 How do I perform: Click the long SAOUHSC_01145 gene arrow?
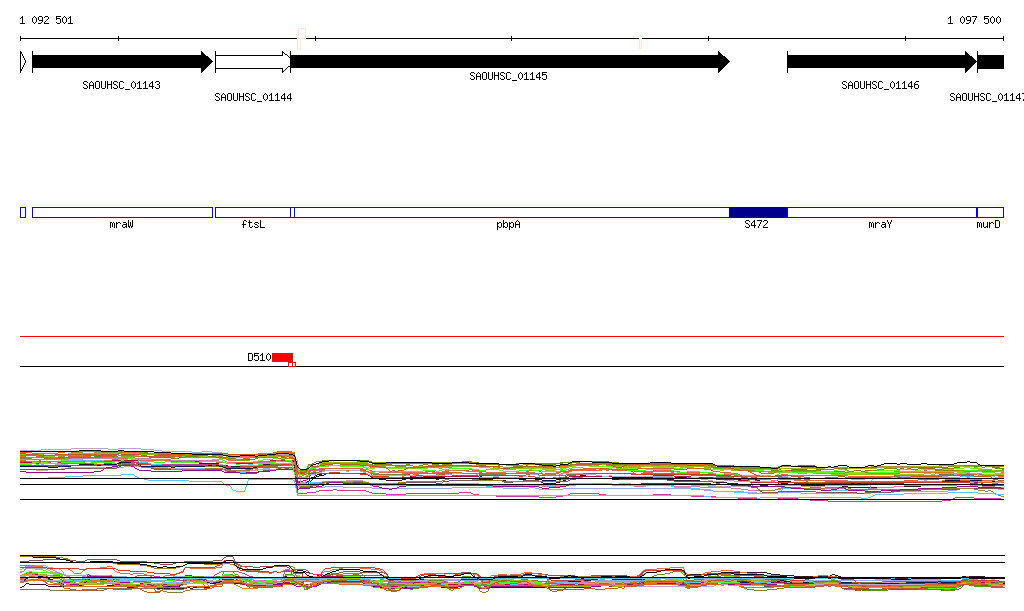(x=508, y=62)
